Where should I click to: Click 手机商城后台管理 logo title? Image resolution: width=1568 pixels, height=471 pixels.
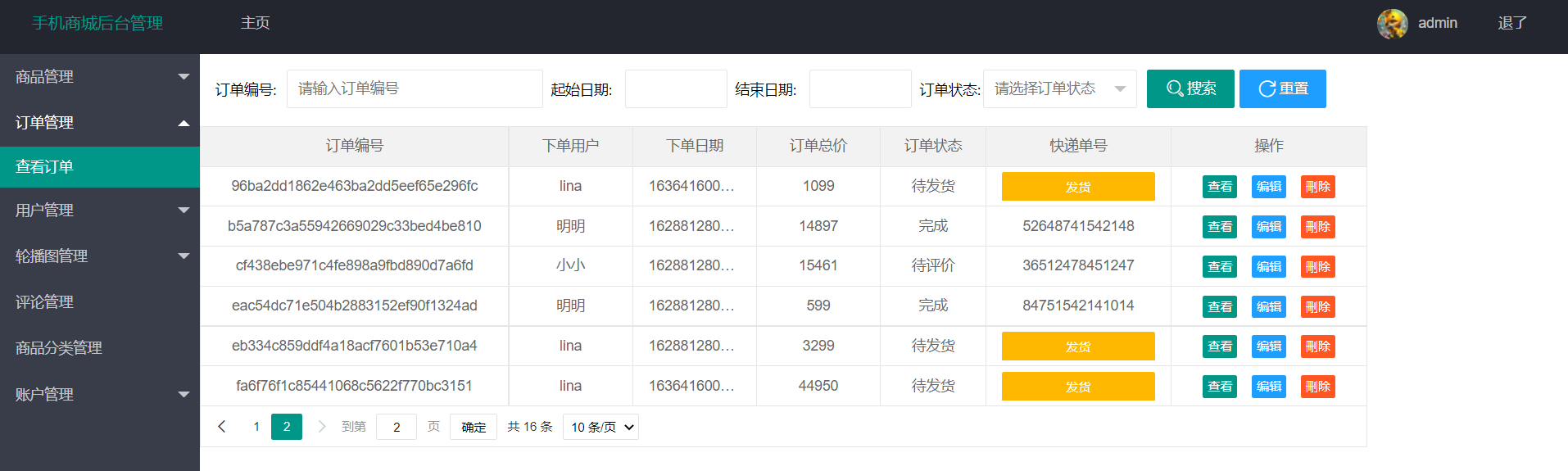coord(97,23)
